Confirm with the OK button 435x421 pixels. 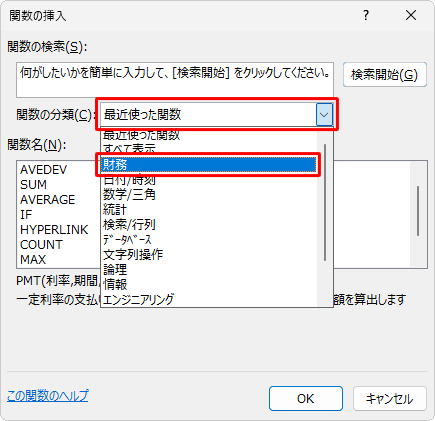tap(306, 399)
